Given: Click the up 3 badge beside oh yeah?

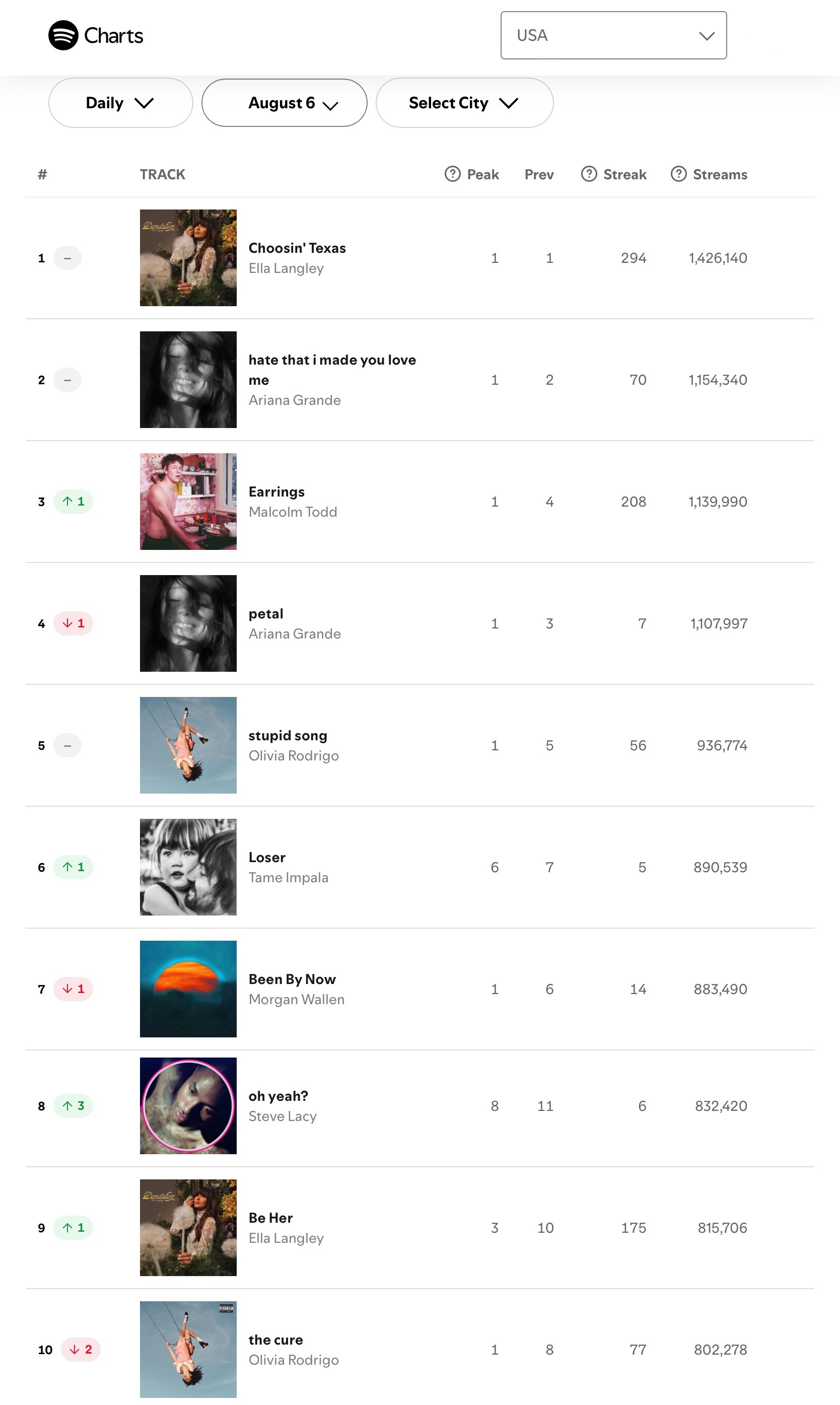Looking at the screenshot, I should [73, 1105].
